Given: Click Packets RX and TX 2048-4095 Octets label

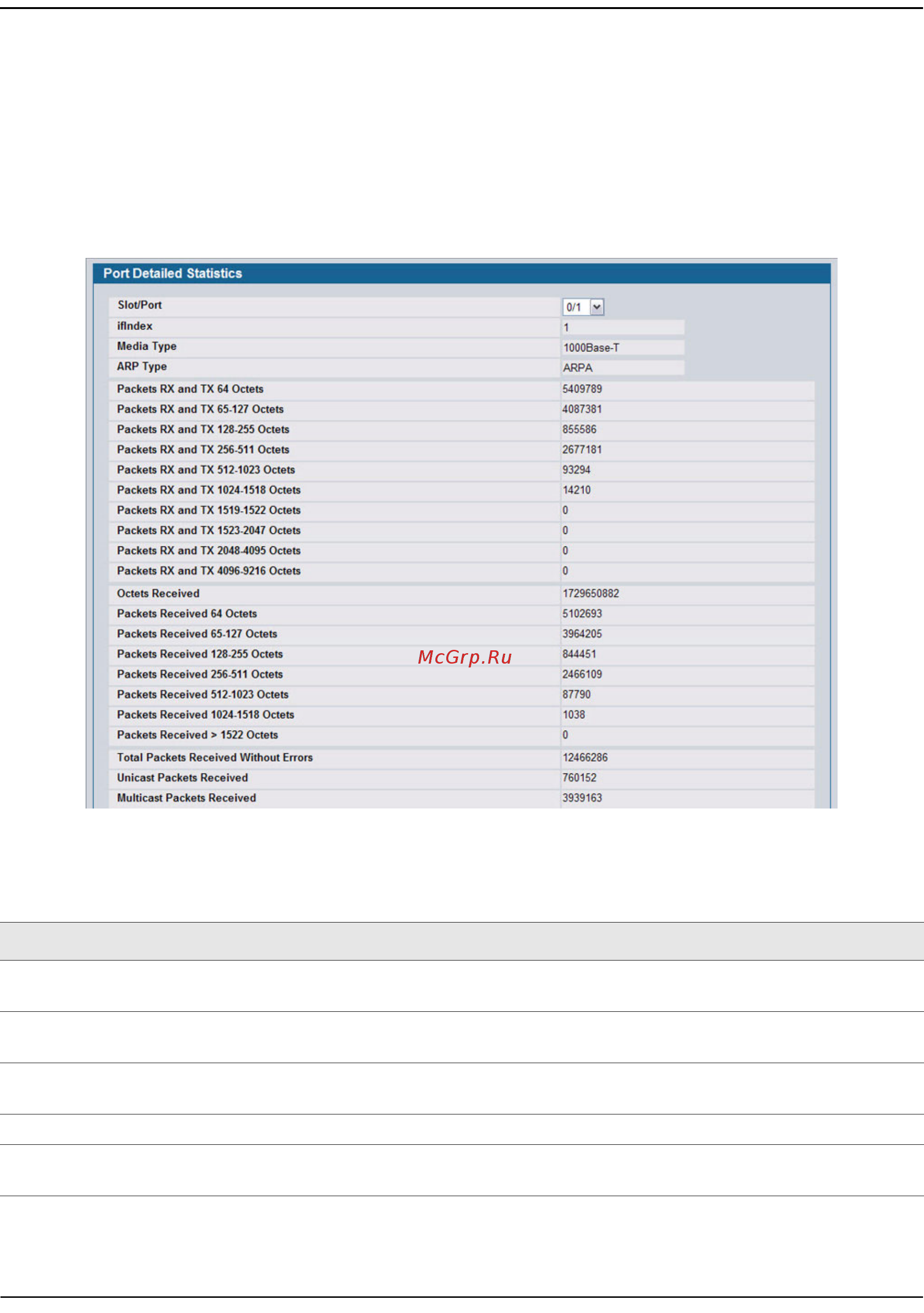Looking at the screenshot, I should (208, 551).
